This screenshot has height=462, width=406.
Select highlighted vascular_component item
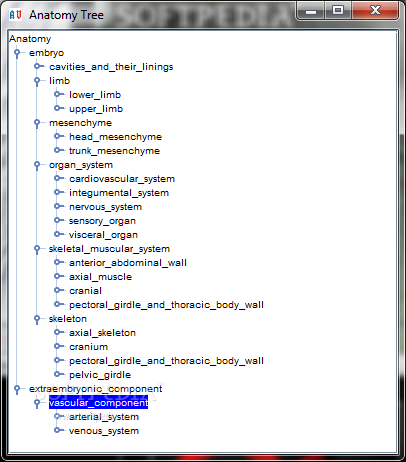98,403
